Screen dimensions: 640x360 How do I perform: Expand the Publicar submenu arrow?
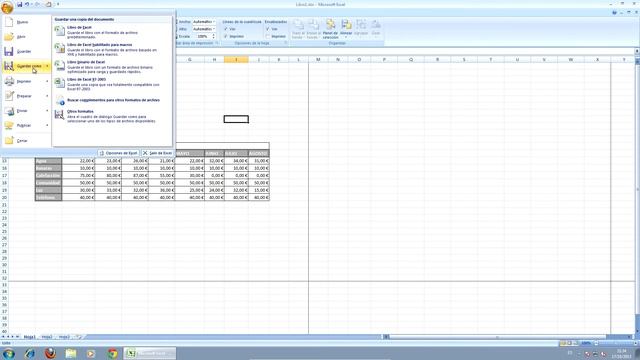[47, 125]
